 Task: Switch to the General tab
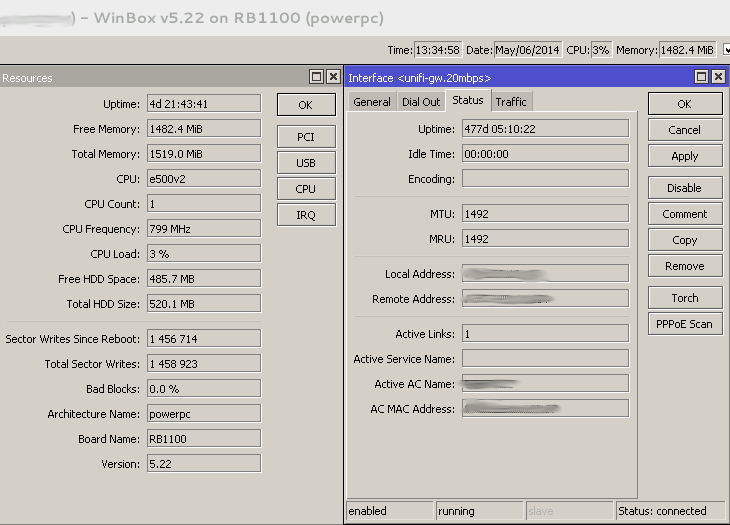pos(372,102)
